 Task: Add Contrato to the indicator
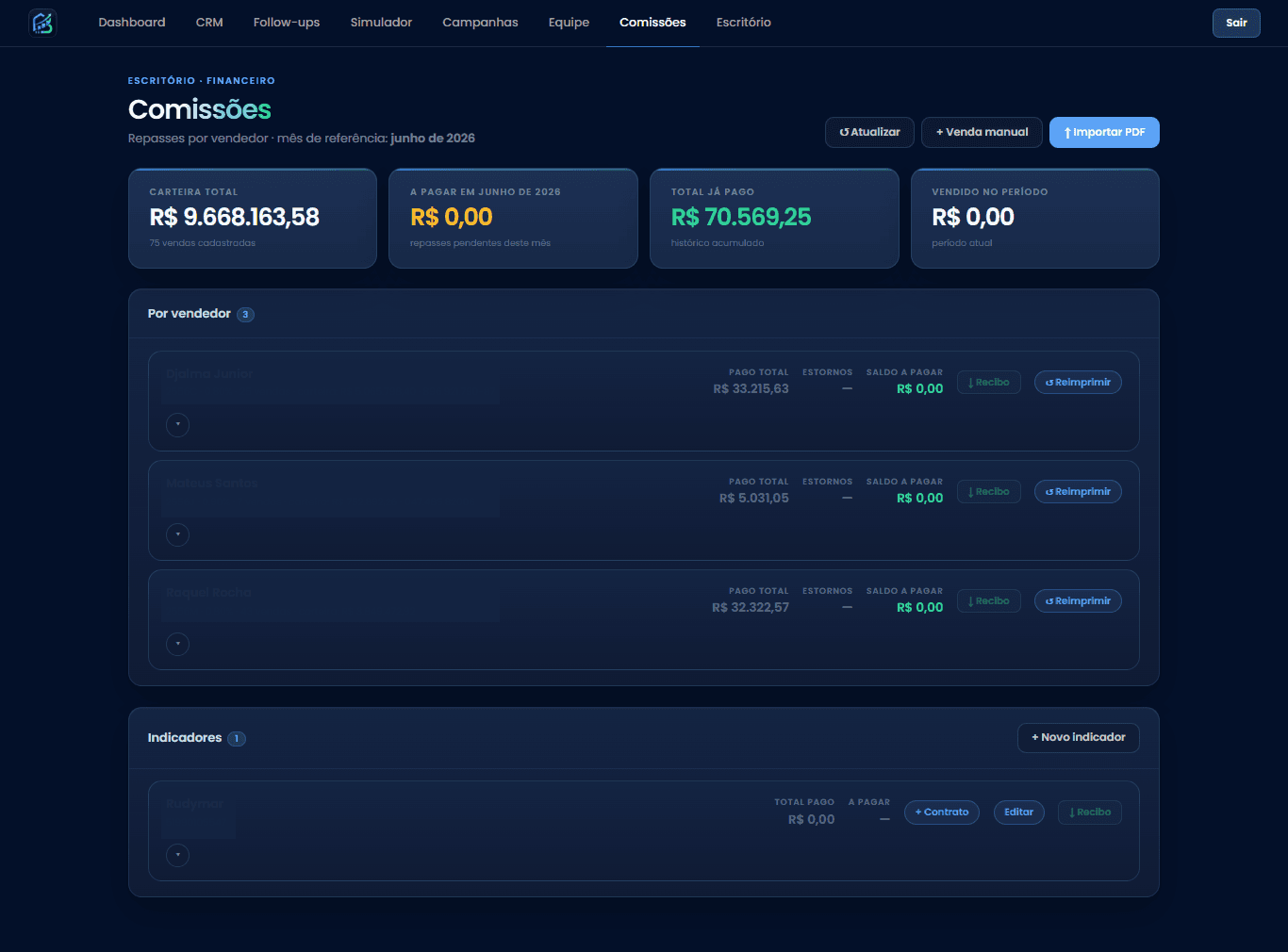pos(942,812)
